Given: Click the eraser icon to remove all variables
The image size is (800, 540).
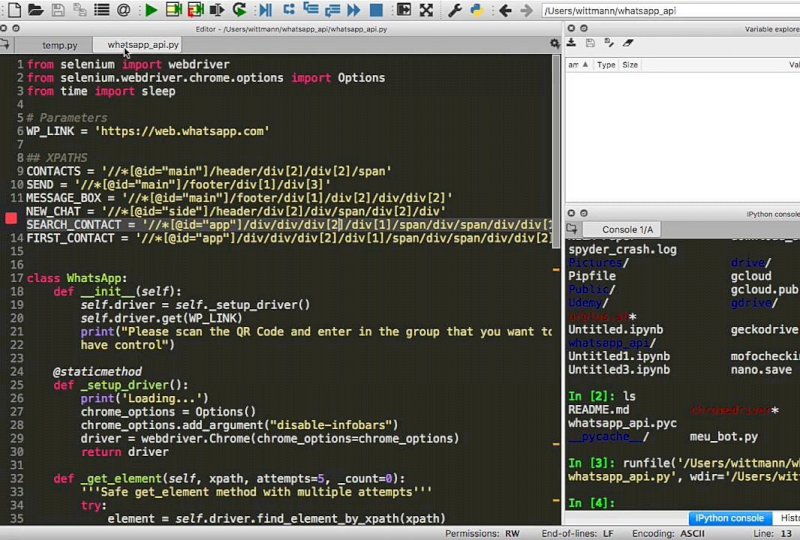Looking at the screenshot, I should [628, 43].
